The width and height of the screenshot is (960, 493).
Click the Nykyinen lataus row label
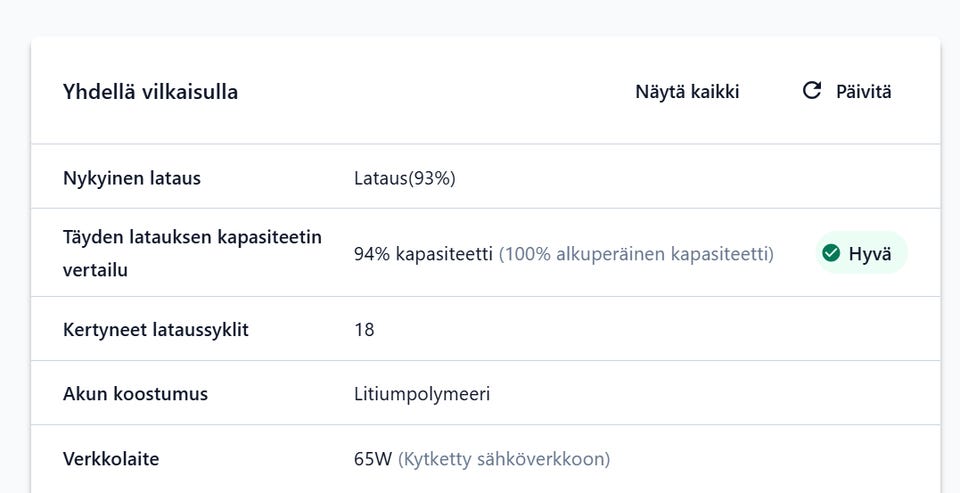tap(132, 179)
